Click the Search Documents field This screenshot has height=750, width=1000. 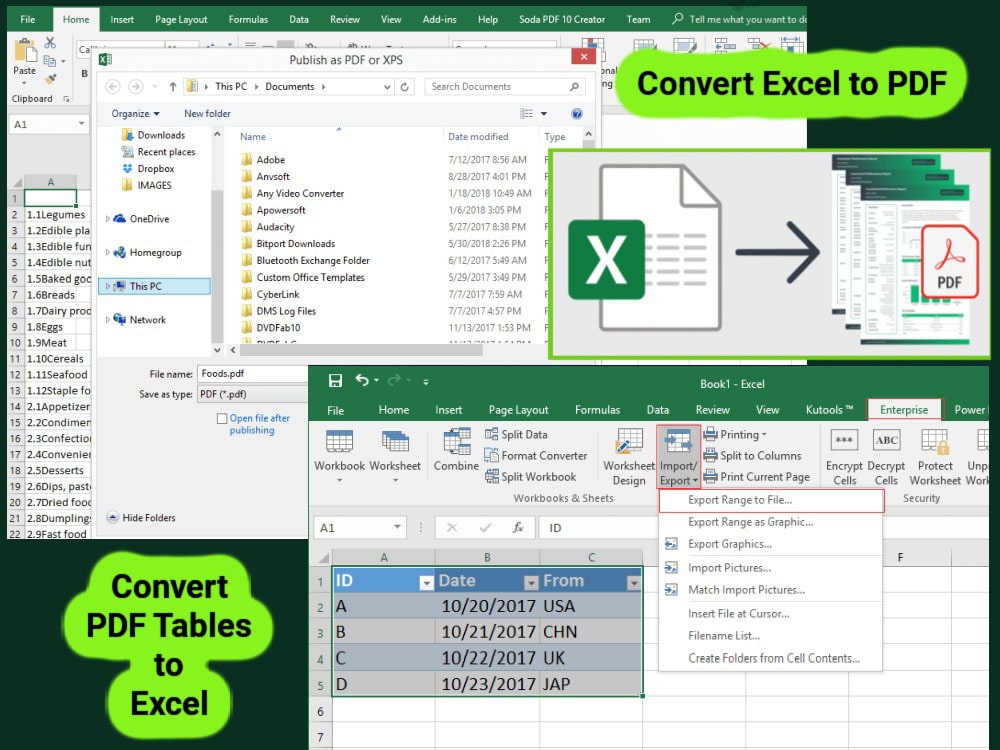[504, 87]
